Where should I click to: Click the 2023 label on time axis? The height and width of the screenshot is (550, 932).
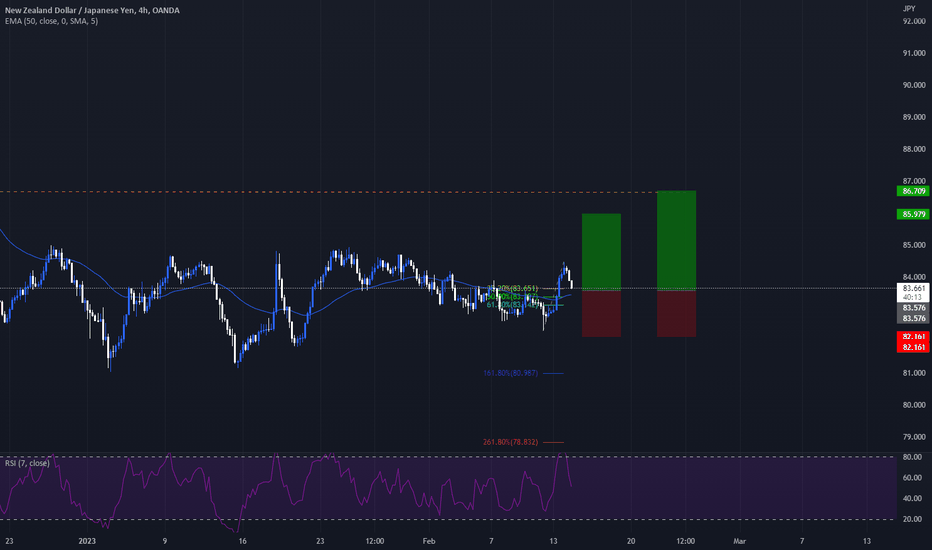coord(87,541)
